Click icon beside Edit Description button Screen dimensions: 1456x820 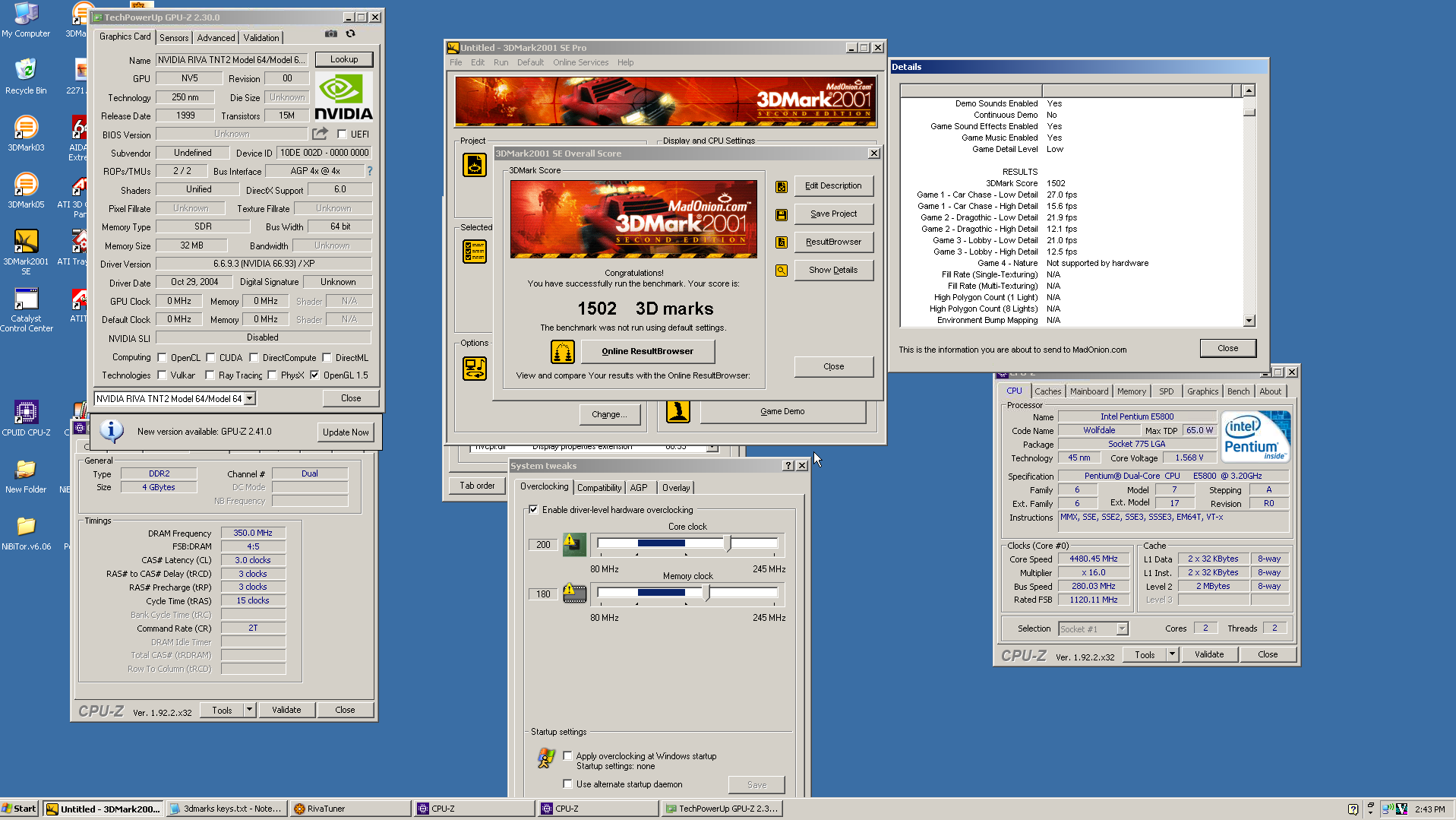pyautogui.click(x=782, y=186)
